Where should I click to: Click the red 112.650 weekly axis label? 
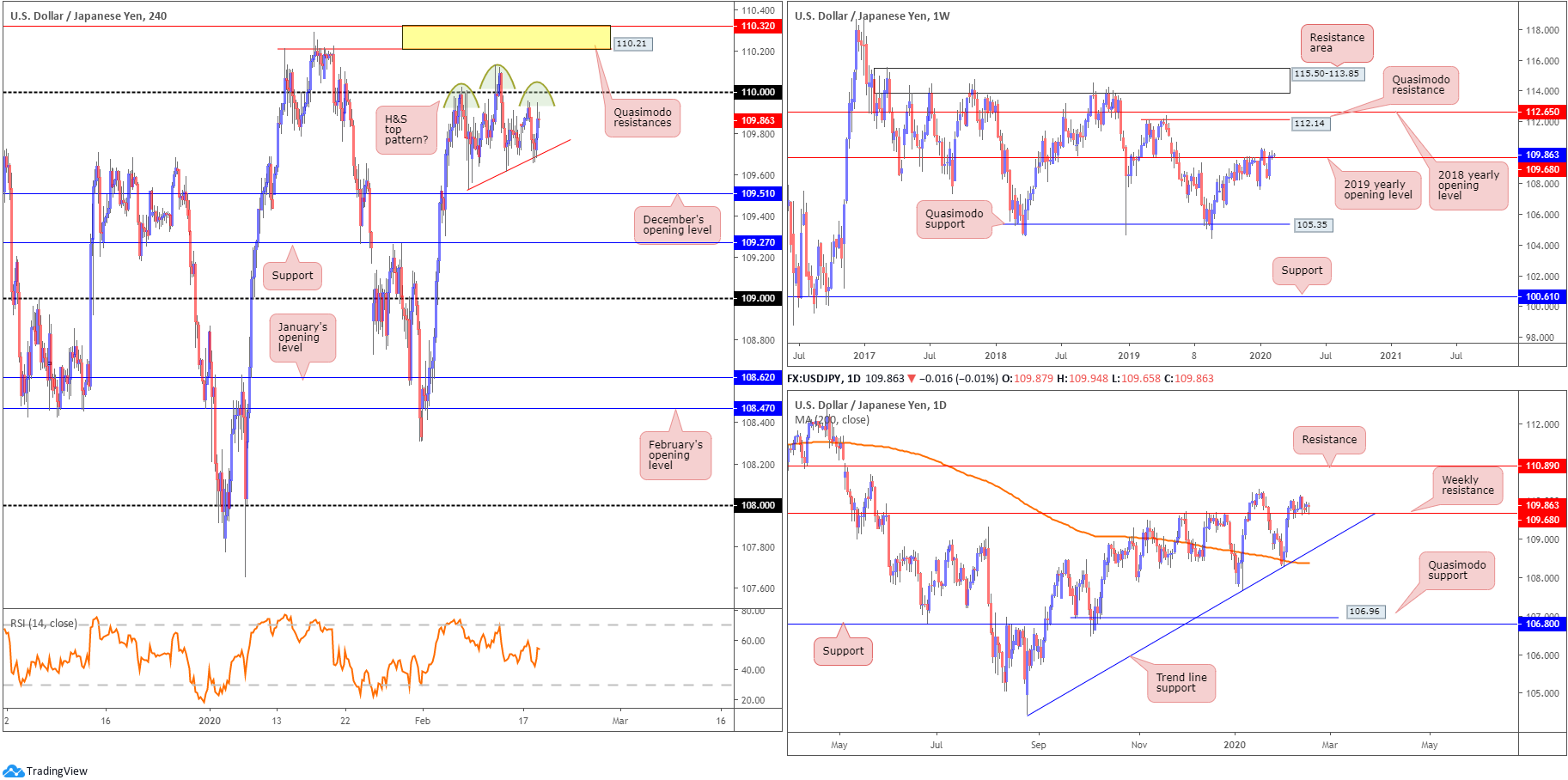(x=1542, y=112)
